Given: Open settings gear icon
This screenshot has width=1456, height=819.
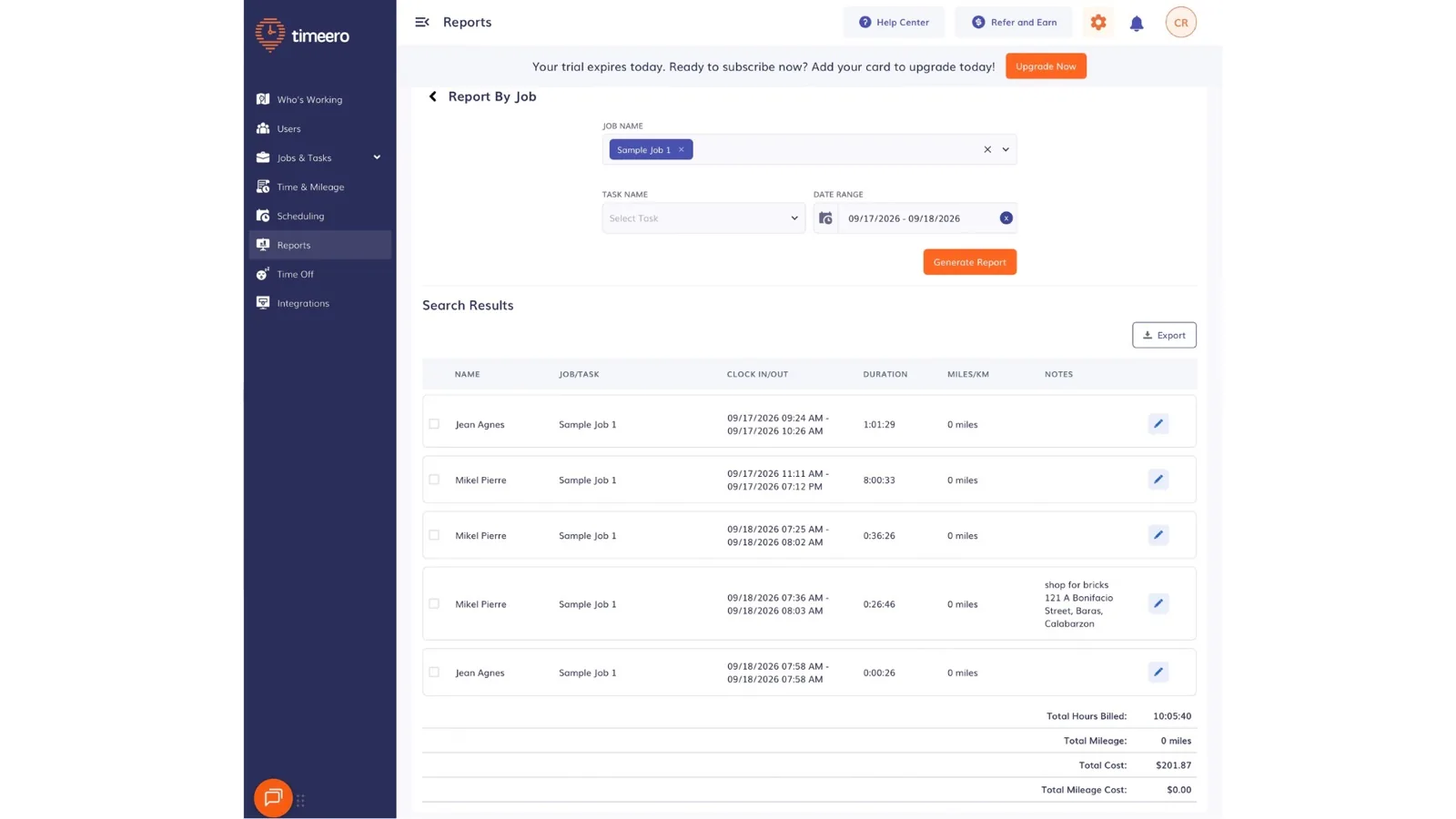Looking at the screenshot, I should [x=1098, y=22].
